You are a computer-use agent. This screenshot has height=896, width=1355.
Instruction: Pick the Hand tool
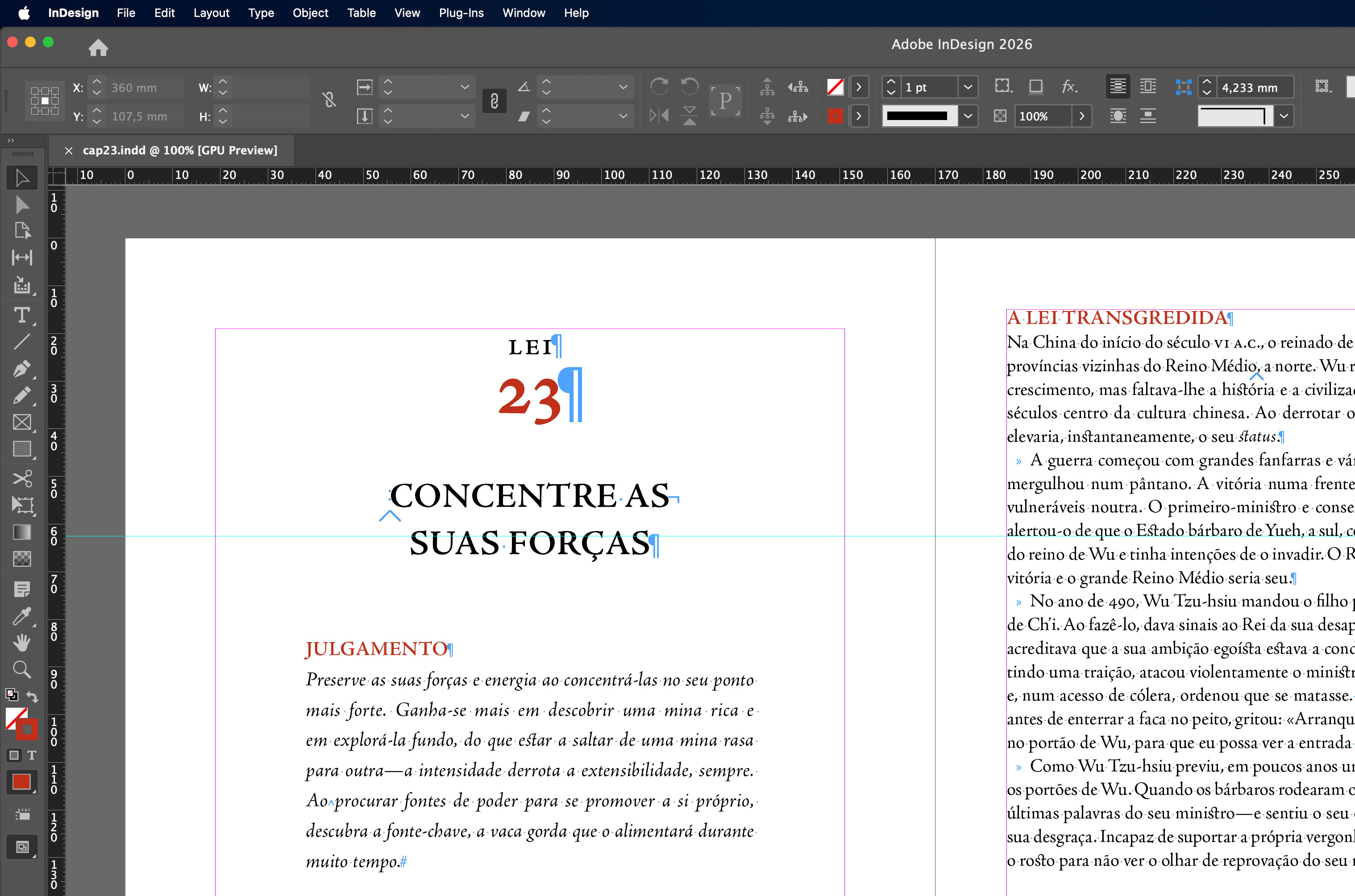(x=22, y=643)
